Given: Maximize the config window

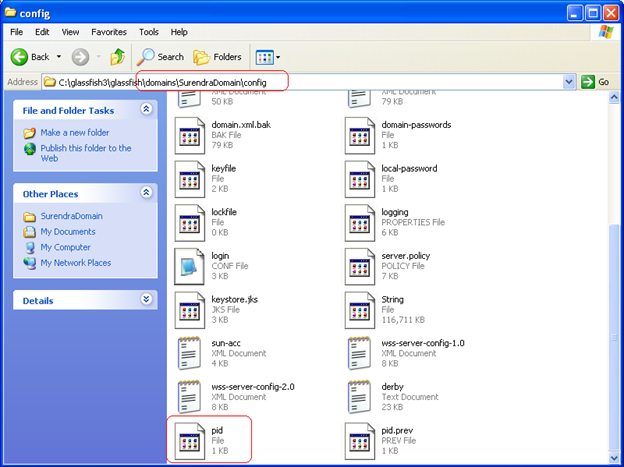Looking at the screenshot, I should (x=593, y=14).
